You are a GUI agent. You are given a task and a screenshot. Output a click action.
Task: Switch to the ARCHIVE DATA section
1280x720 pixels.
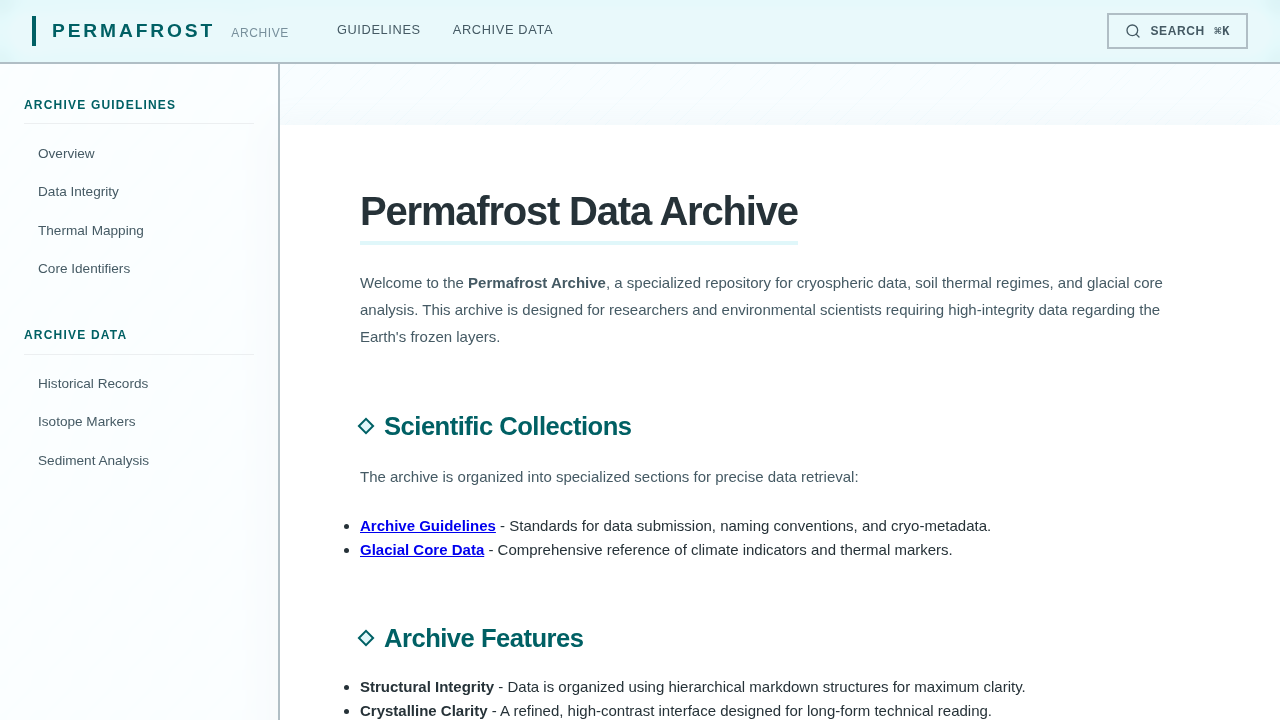(503, 27)
